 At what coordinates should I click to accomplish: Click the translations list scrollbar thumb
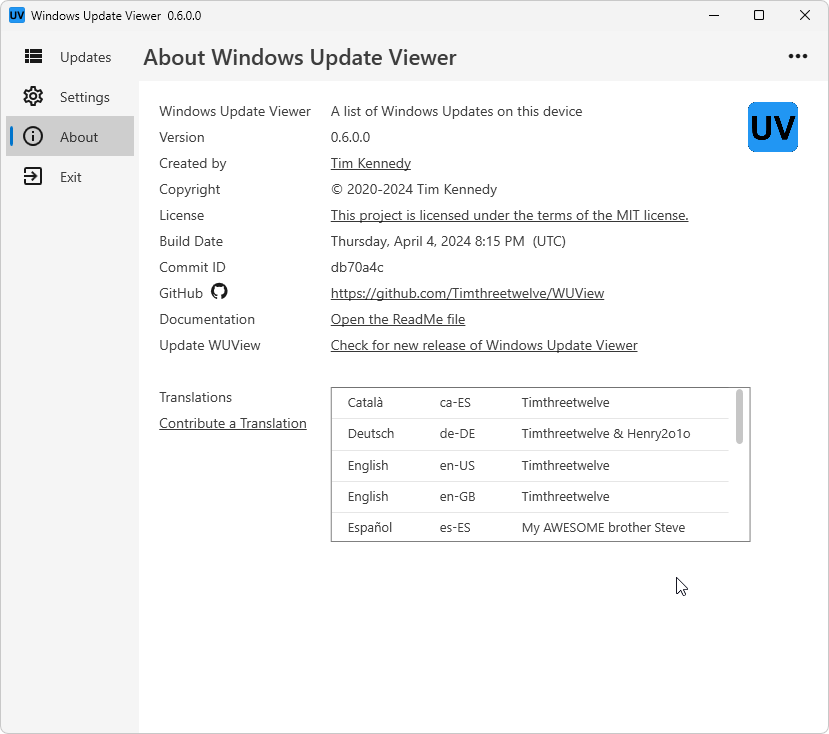pos(739,416)
